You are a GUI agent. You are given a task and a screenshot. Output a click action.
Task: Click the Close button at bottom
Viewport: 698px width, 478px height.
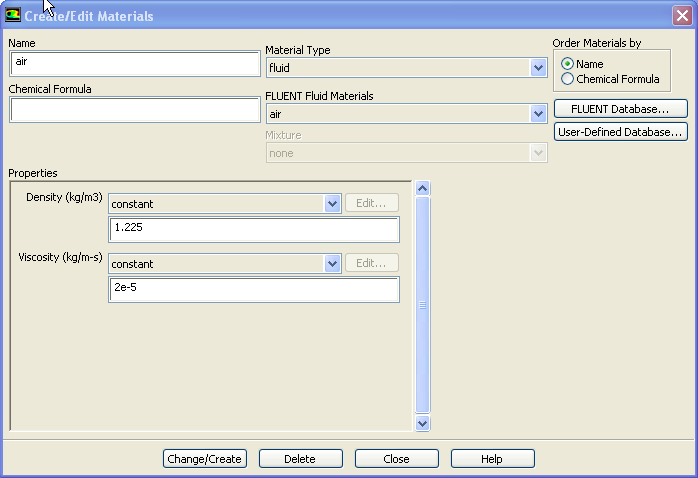pyautogui.click(x=397, y=458)
